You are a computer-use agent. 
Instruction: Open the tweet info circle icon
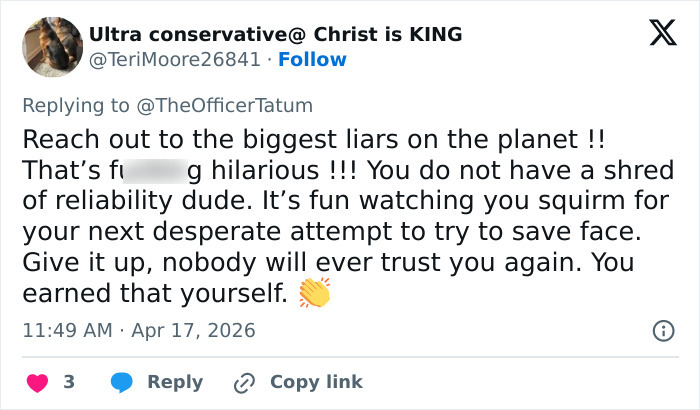(662, 330)
